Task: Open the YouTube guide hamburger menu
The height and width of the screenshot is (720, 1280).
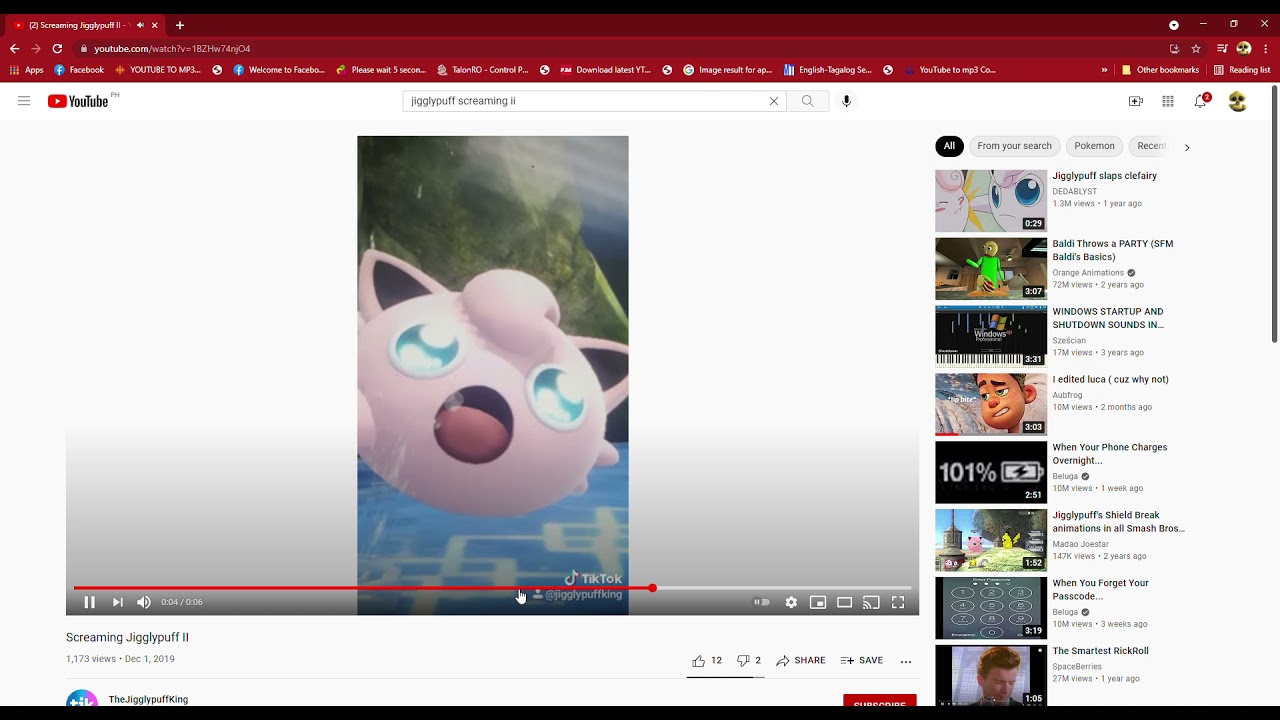Action: pos(24,101)
